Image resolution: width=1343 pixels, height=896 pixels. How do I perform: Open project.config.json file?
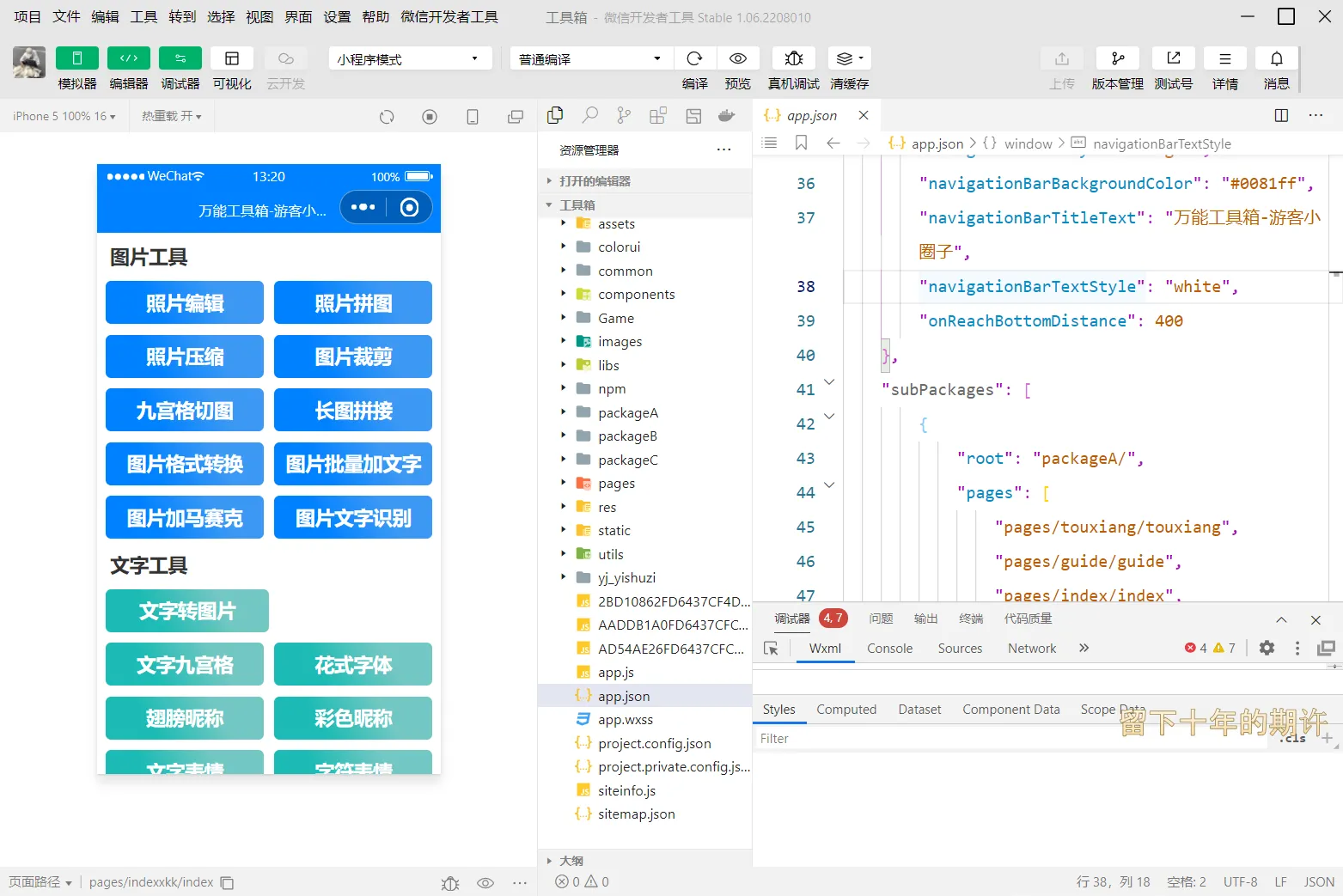[x=654, y=744]
